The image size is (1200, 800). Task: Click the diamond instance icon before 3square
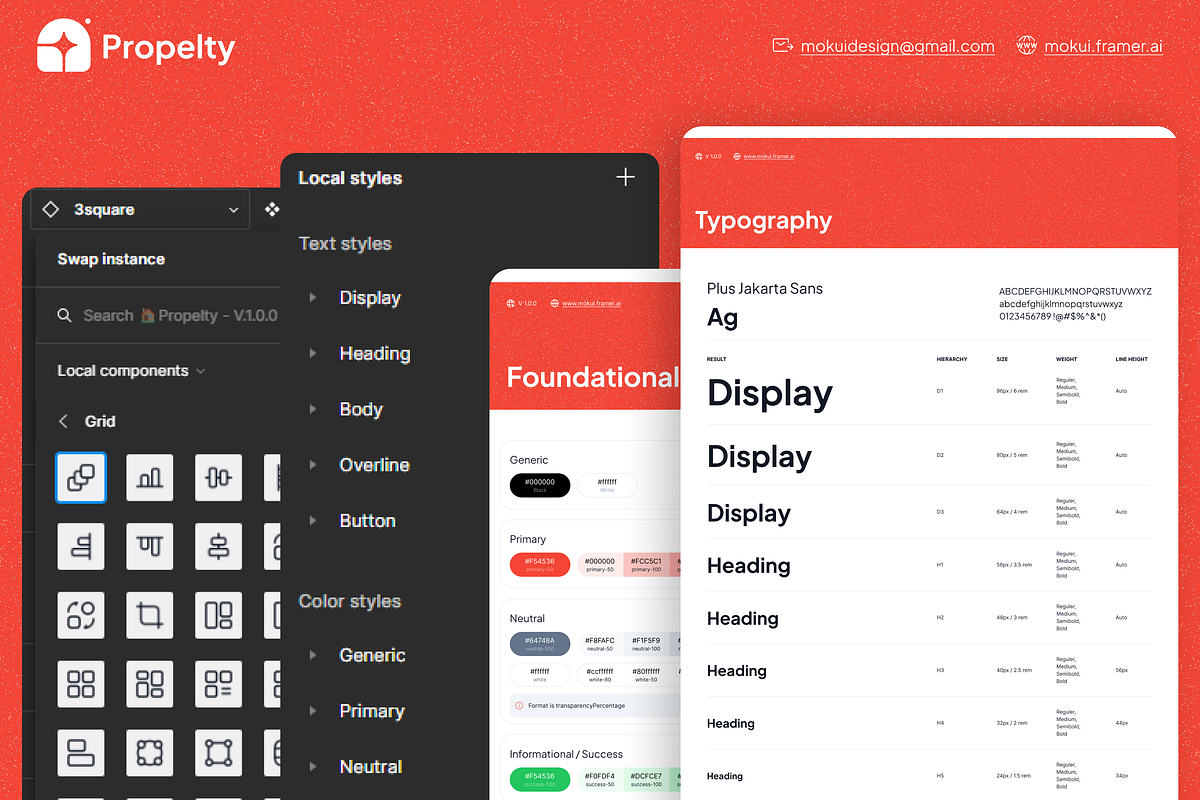click(x=50, y=210)
